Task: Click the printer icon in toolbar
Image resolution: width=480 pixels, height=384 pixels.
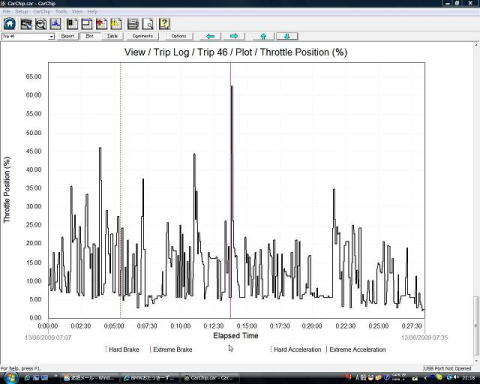Action: pyautogui.click(x=133, y=24)
